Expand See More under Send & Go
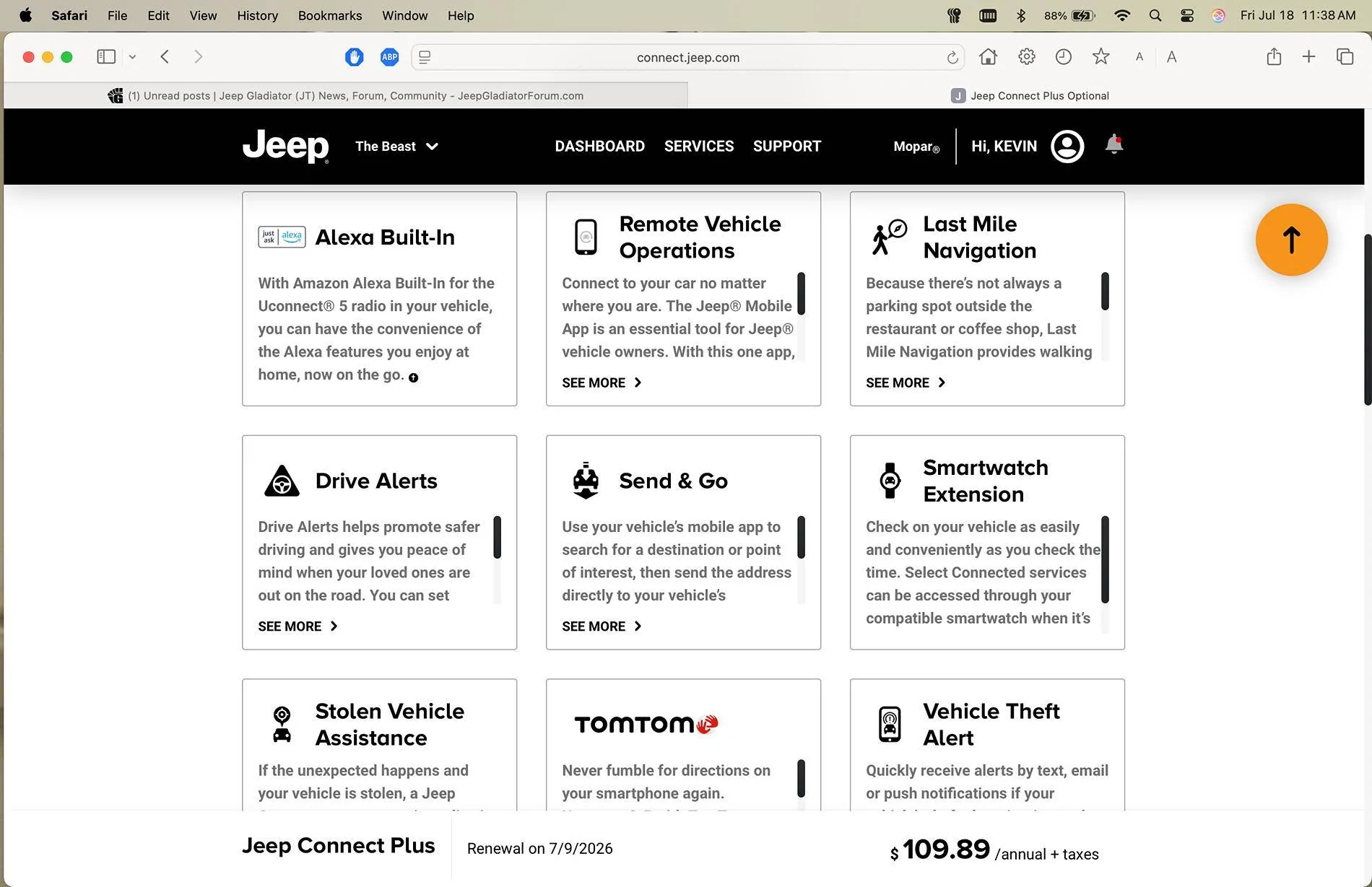 pyautogui.click(x=602, y=626)
